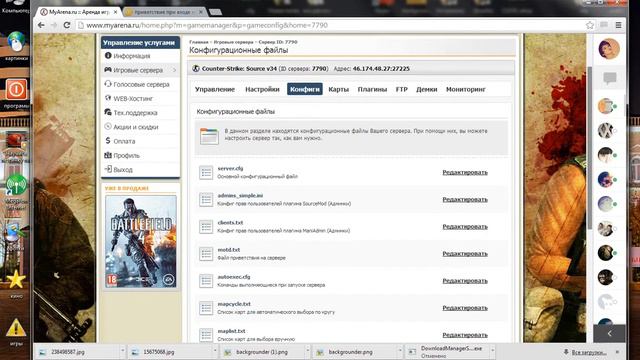Click the browser back arrow
The width and height of the screenshot is (640, 360).
(41, 25)
